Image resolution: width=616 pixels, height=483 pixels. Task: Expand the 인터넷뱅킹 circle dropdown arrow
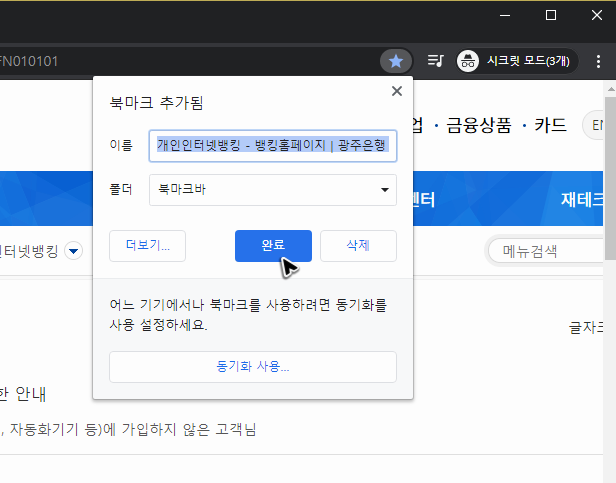pos(73,251)
